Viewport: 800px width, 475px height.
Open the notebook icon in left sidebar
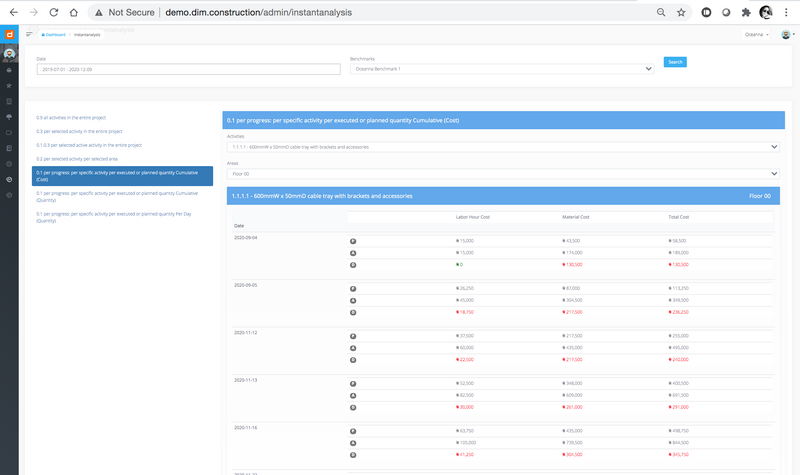tap(9, 148)
